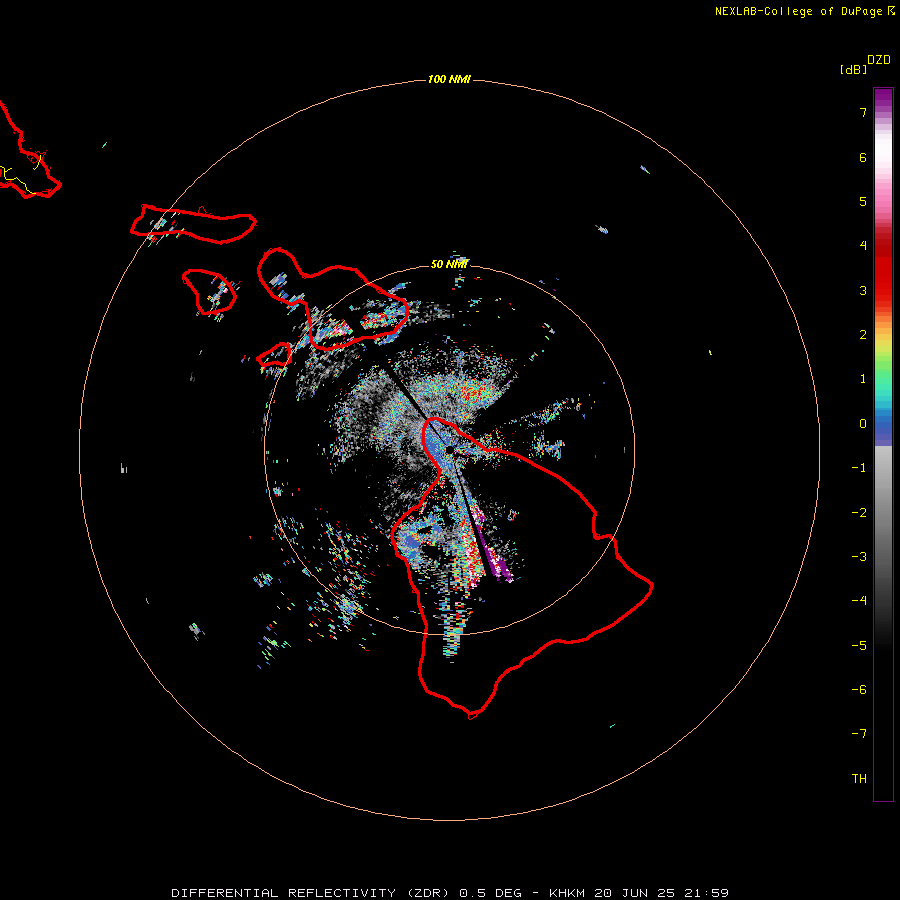Click the 1 value on color scale
The height and width of the screenshot is (900, 900).
point(863,379)
